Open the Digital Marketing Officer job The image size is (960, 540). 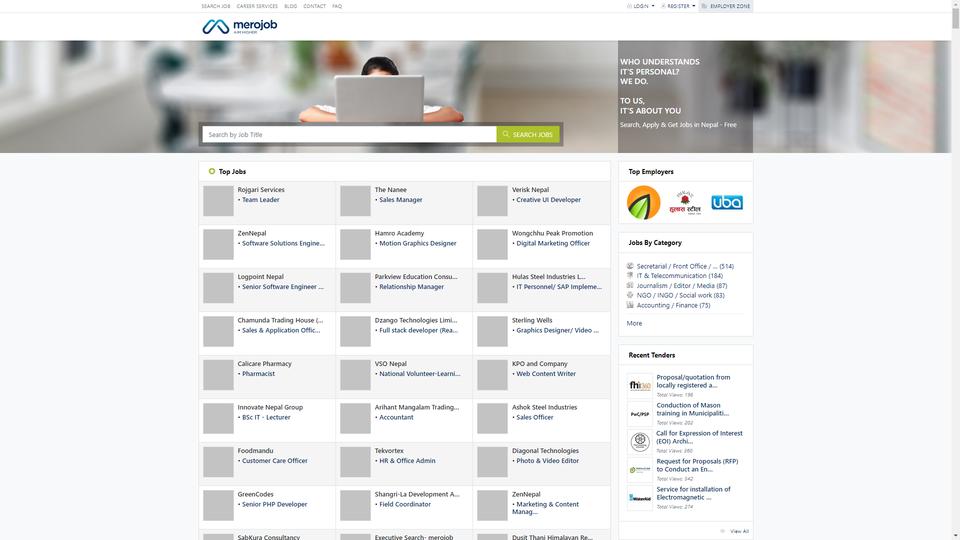(x=553, y=243)
